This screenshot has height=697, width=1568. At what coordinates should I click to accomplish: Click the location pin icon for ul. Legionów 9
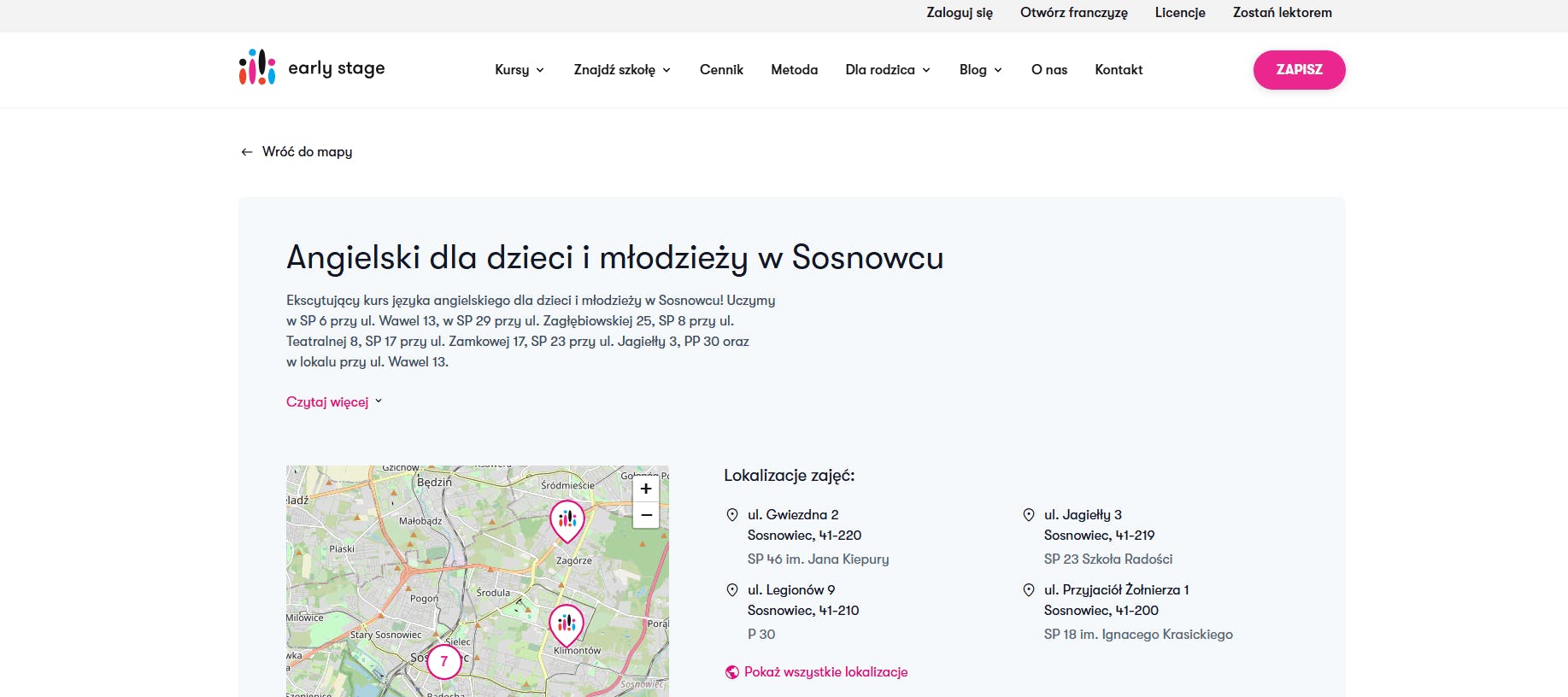tap(732, 590)
